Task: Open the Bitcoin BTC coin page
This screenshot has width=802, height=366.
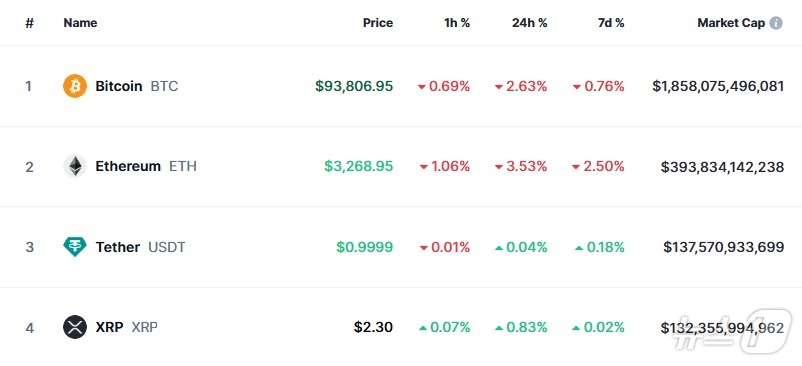Action: tap(137, 86)
